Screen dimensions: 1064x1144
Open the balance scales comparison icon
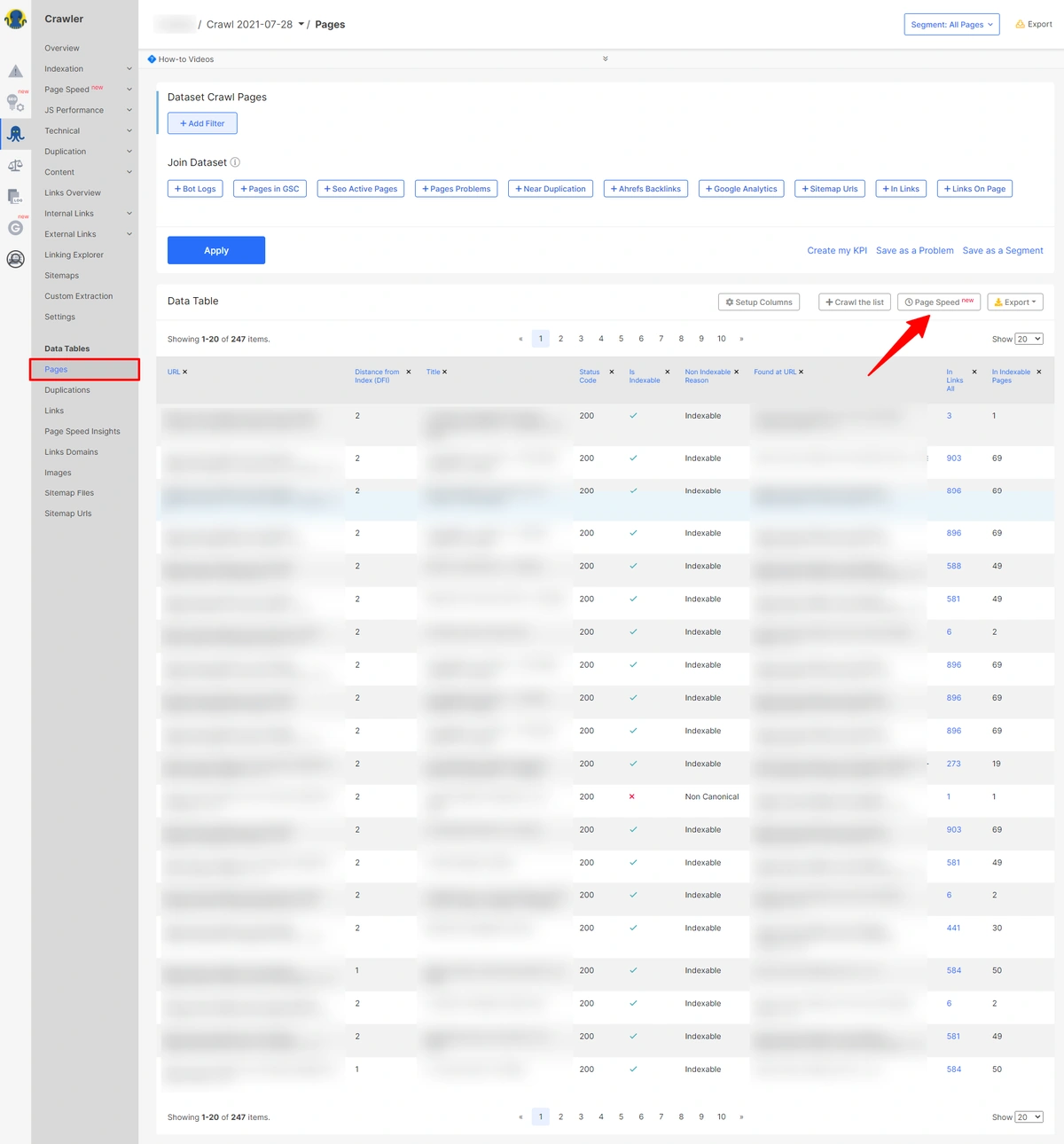(x=15, y=166)
